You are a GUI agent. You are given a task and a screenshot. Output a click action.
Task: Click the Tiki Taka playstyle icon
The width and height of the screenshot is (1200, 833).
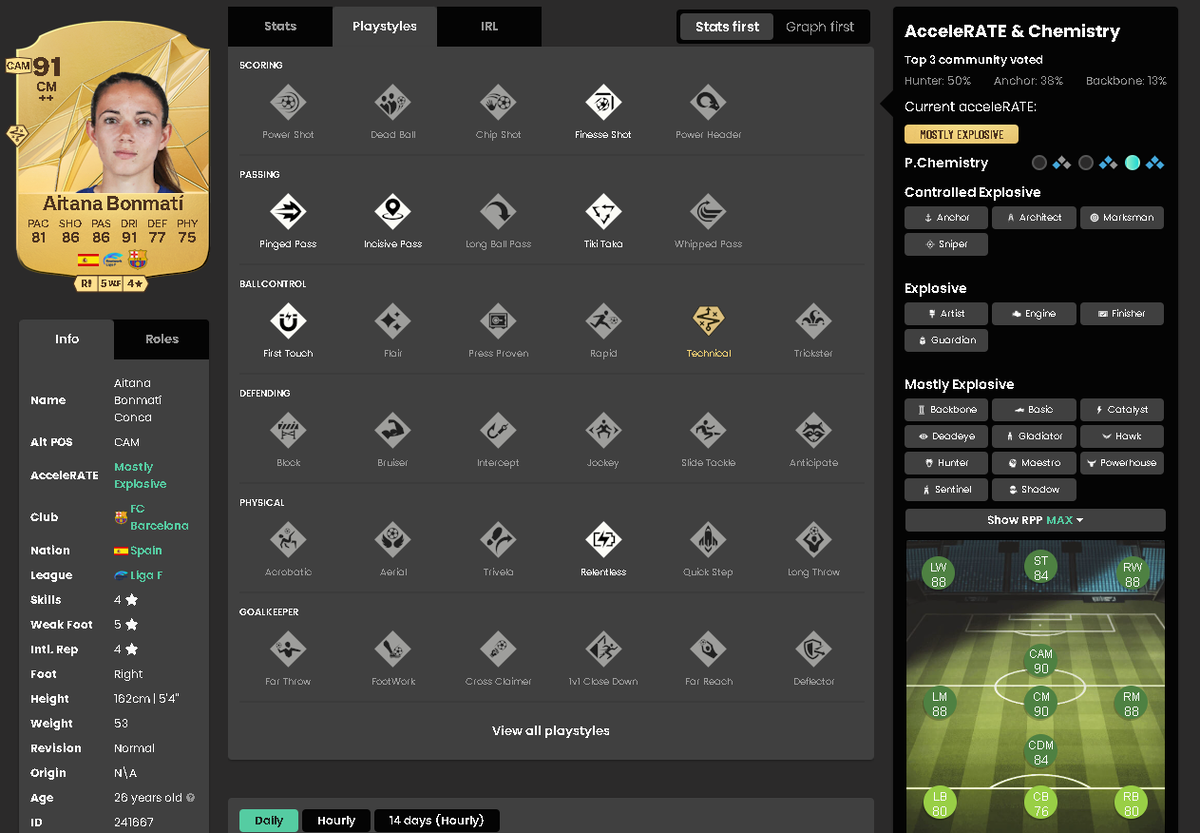(x=603, y=211)
